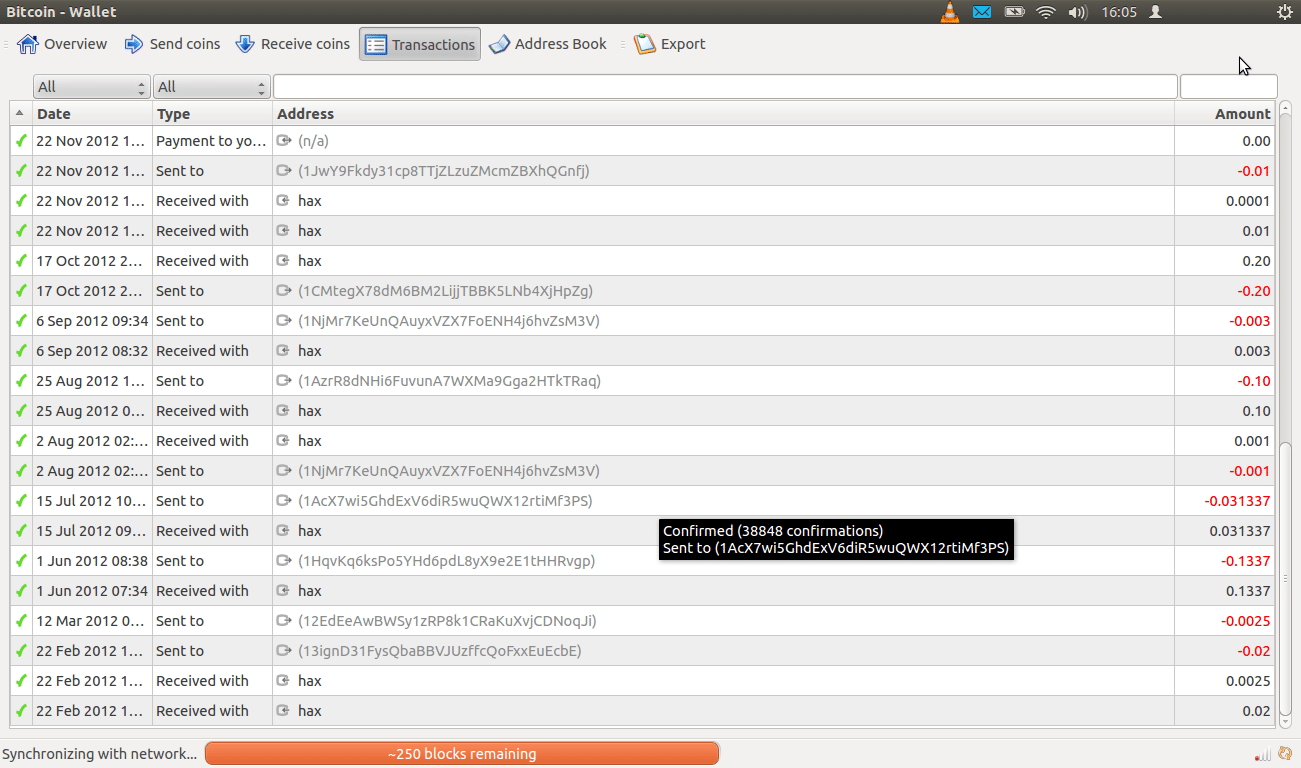Click confirmed checkmark of 0.20 received row
1301x768 pixels.
tap(21, 261)
